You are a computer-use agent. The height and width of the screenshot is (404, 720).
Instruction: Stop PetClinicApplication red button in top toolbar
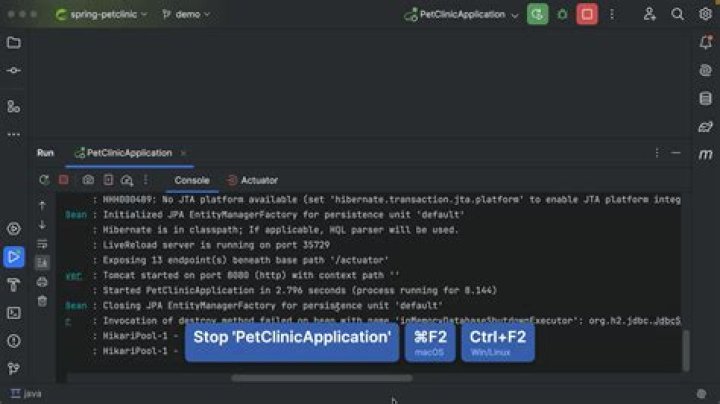click(x=587, y=14)
